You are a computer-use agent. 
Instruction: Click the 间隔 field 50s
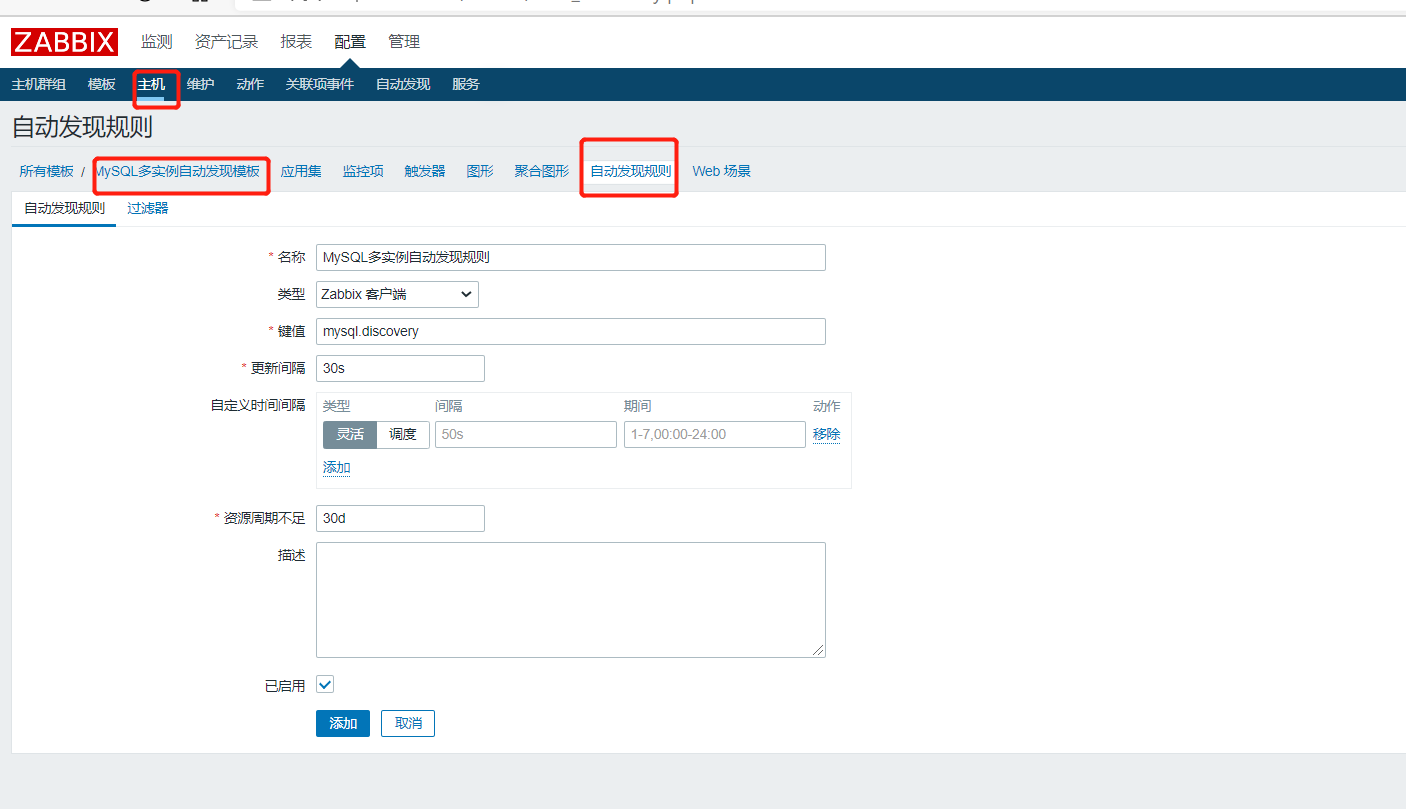[x=526, y=434]
